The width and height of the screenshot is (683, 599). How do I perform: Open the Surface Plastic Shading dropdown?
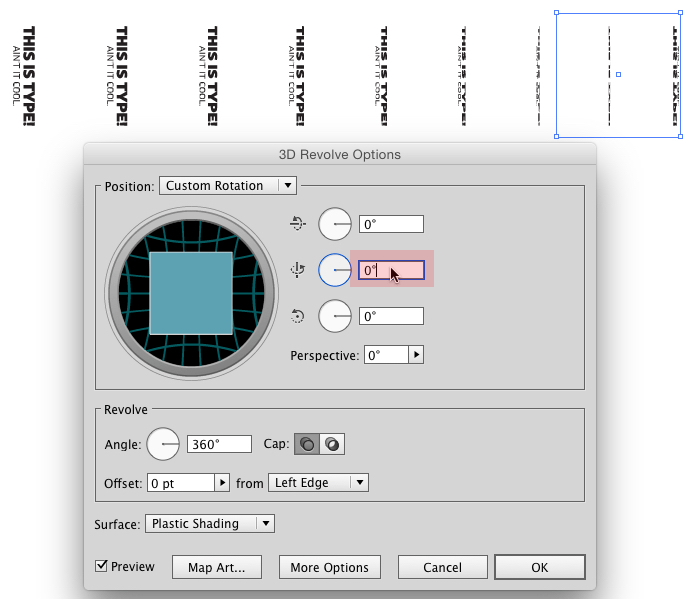point(210,524)
